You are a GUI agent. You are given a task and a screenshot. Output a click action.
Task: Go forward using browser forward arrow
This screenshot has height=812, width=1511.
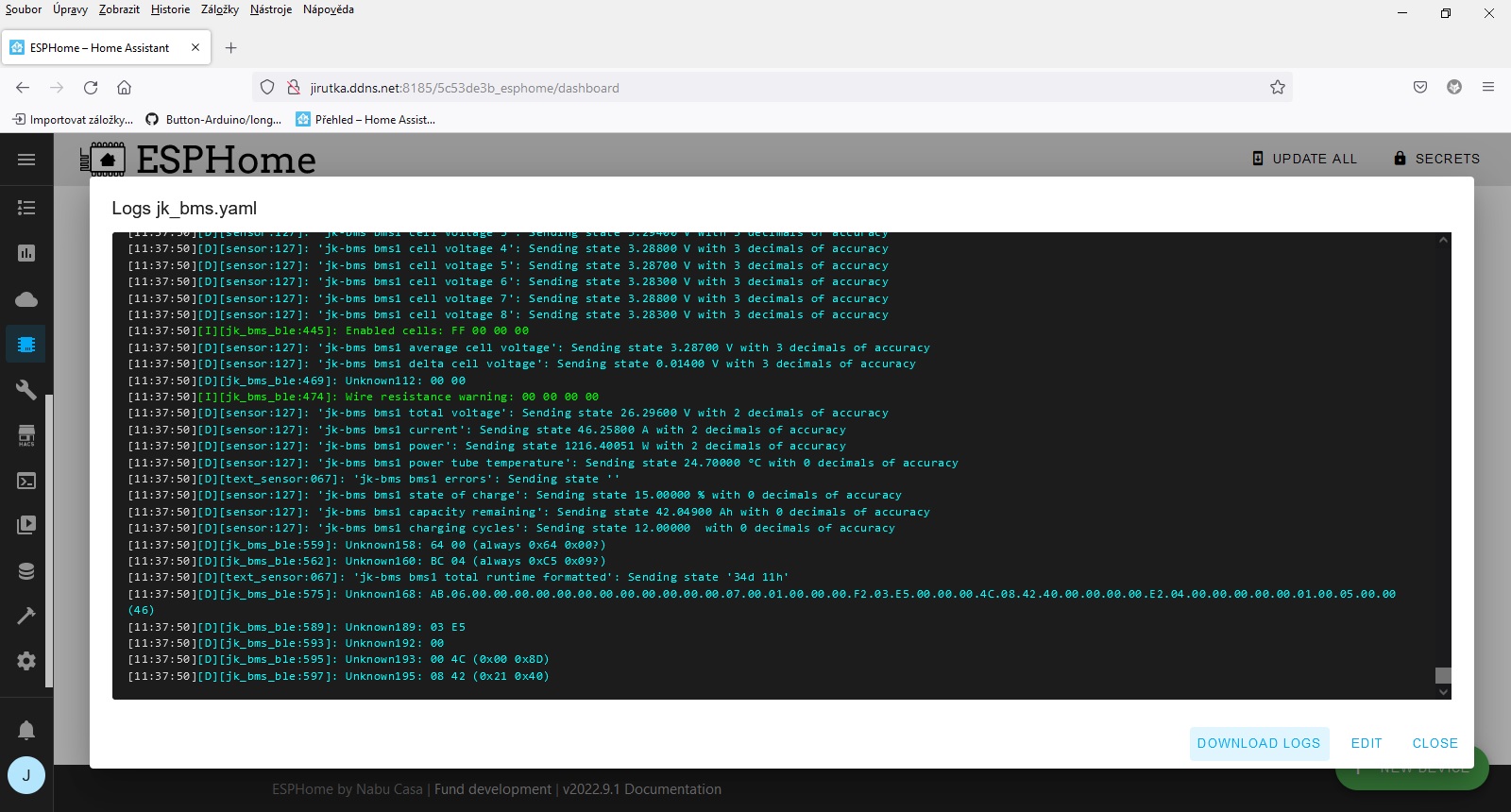(57, 88)
